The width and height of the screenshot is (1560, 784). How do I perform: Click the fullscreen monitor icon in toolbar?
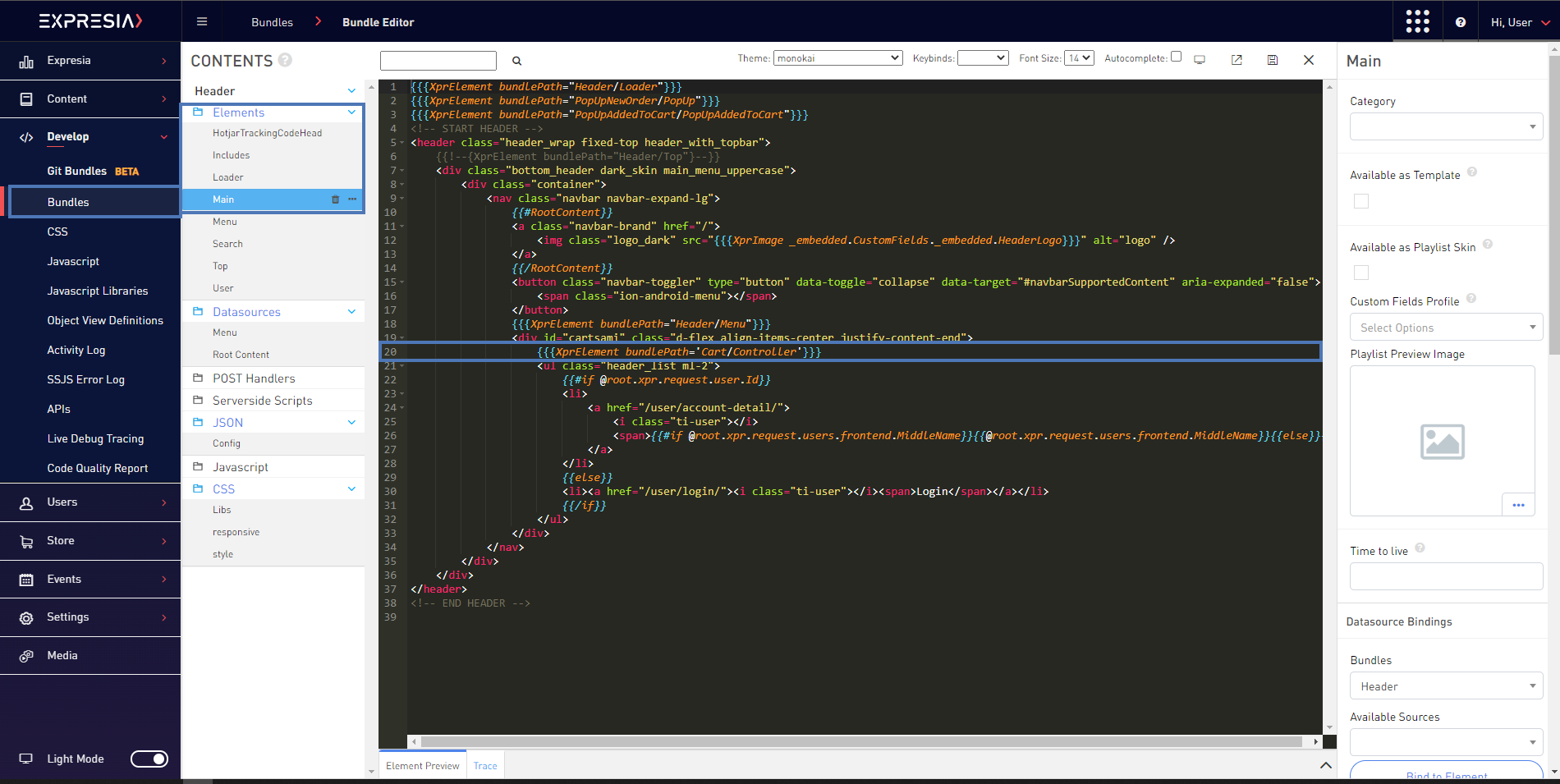(x=1200, y=60)
